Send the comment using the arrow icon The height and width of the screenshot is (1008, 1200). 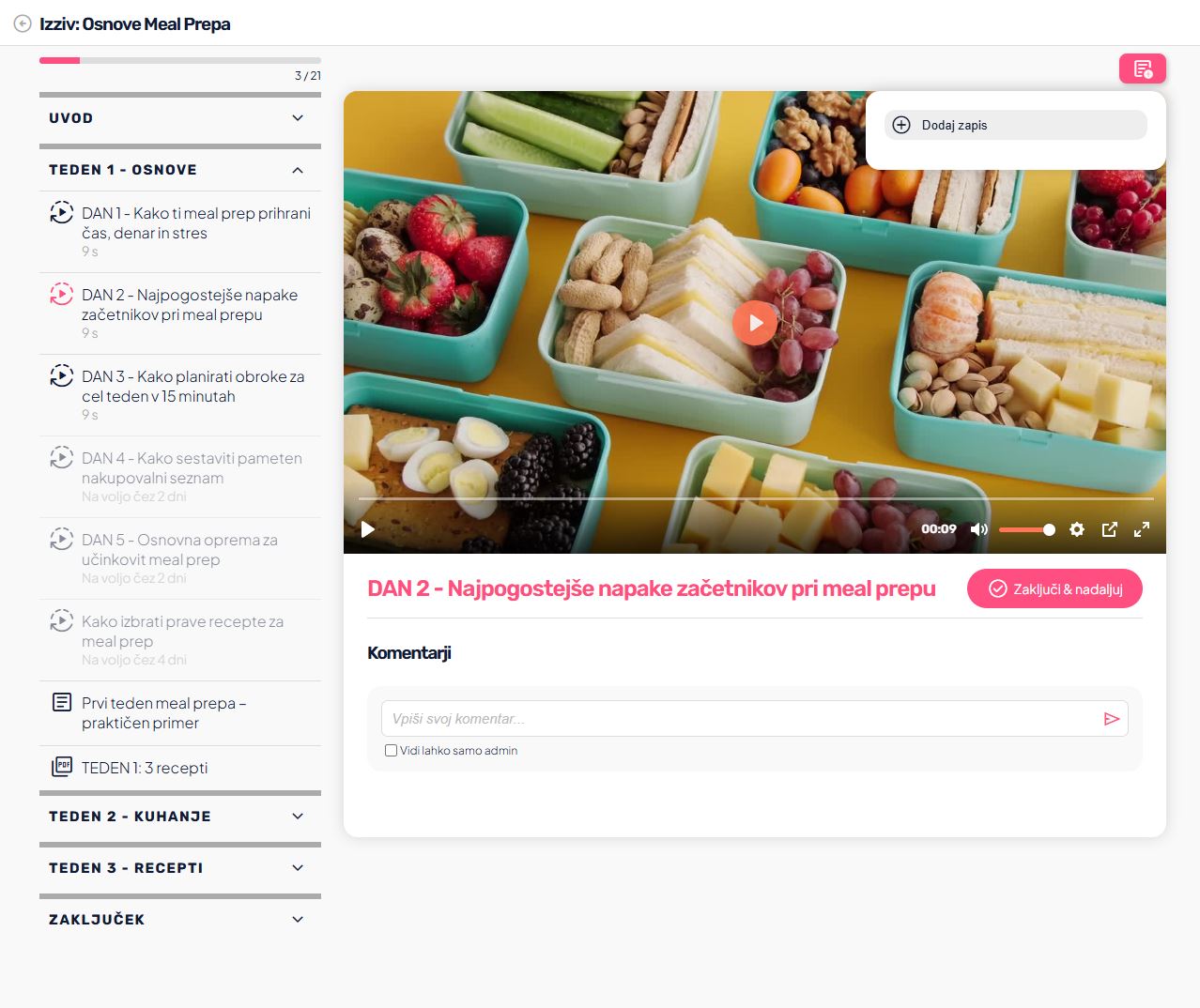tap(1112, 719)
